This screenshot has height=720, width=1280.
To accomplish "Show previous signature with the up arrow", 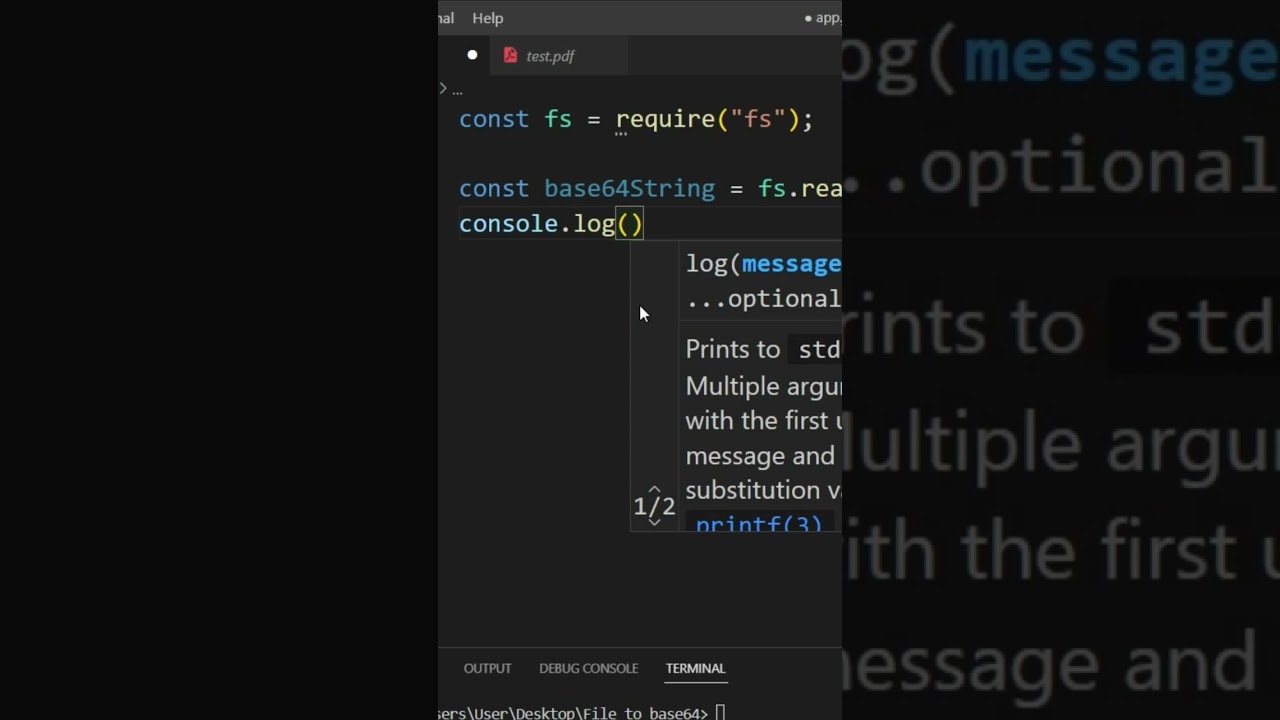I will 654,489.
